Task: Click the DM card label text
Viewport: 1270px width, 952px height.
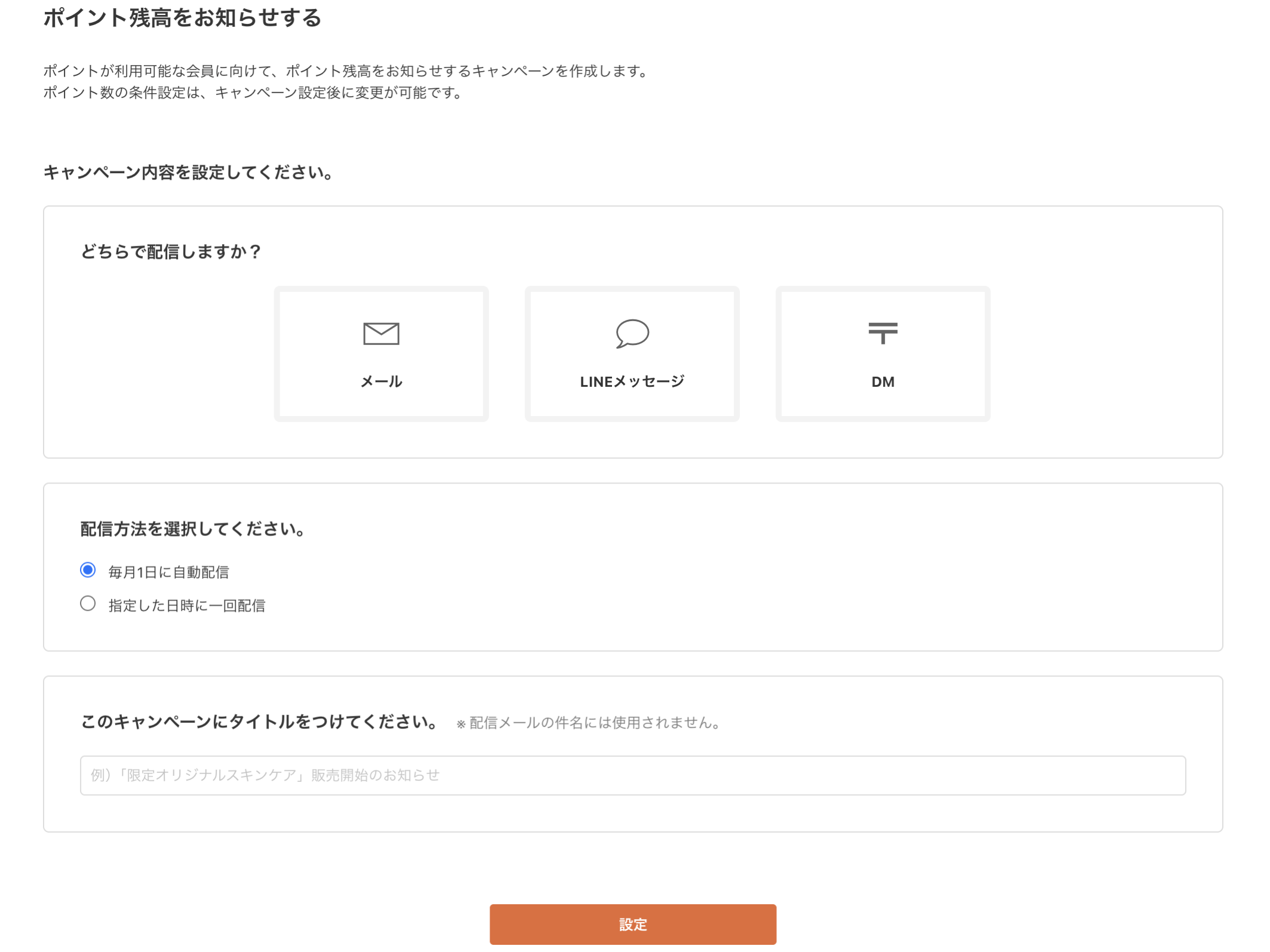Action: click(x=884, y=382)
